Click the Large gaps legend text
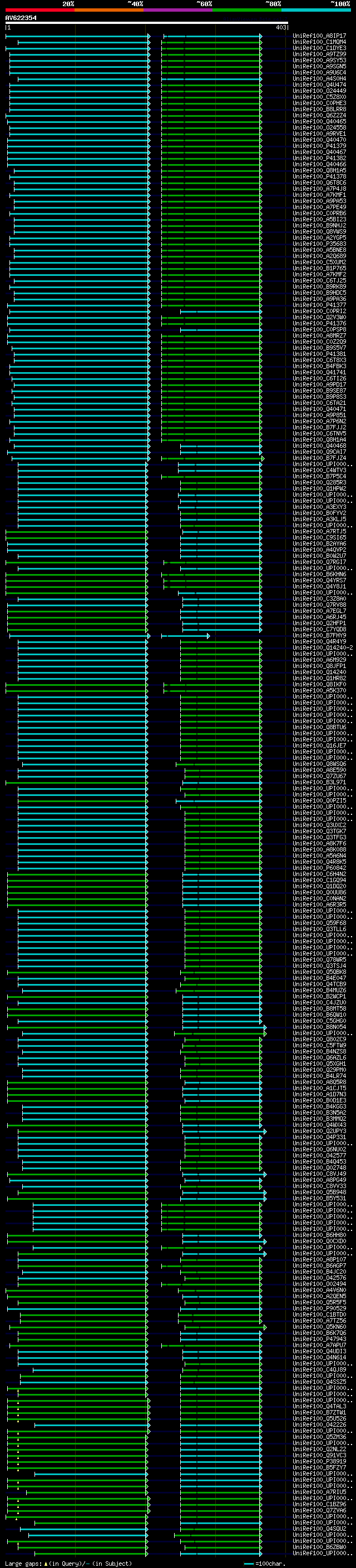 (x=68, y=1563)
